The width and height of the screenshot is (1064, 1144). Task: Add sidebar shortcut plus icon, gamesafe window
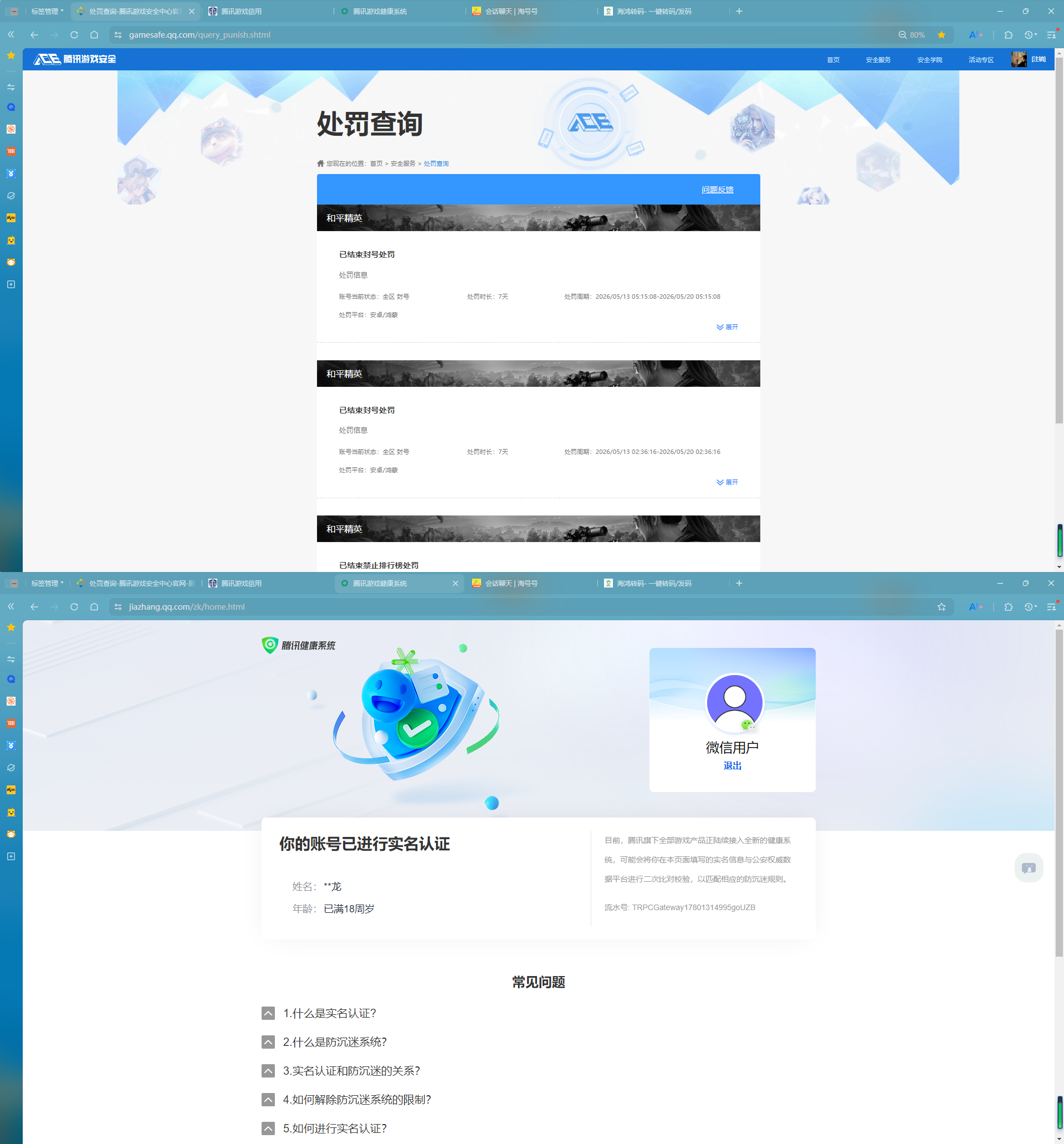11,284
